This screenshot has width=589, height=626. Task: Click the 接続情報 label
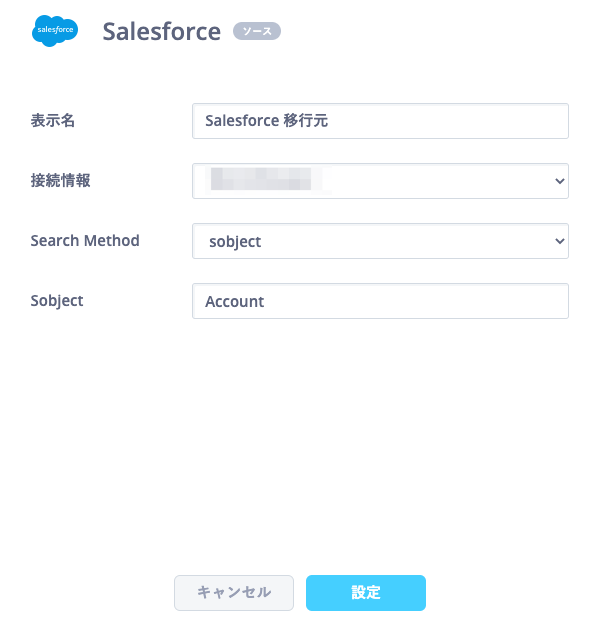click(60, 180)
